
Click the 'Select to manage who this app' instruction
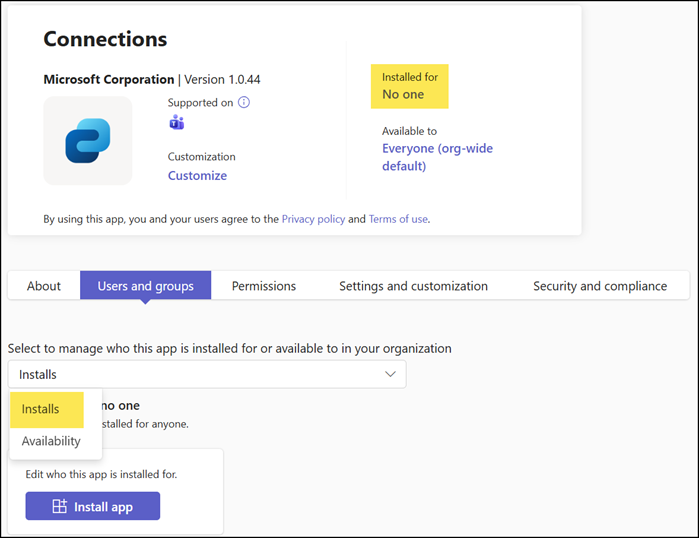coord(229,348)
